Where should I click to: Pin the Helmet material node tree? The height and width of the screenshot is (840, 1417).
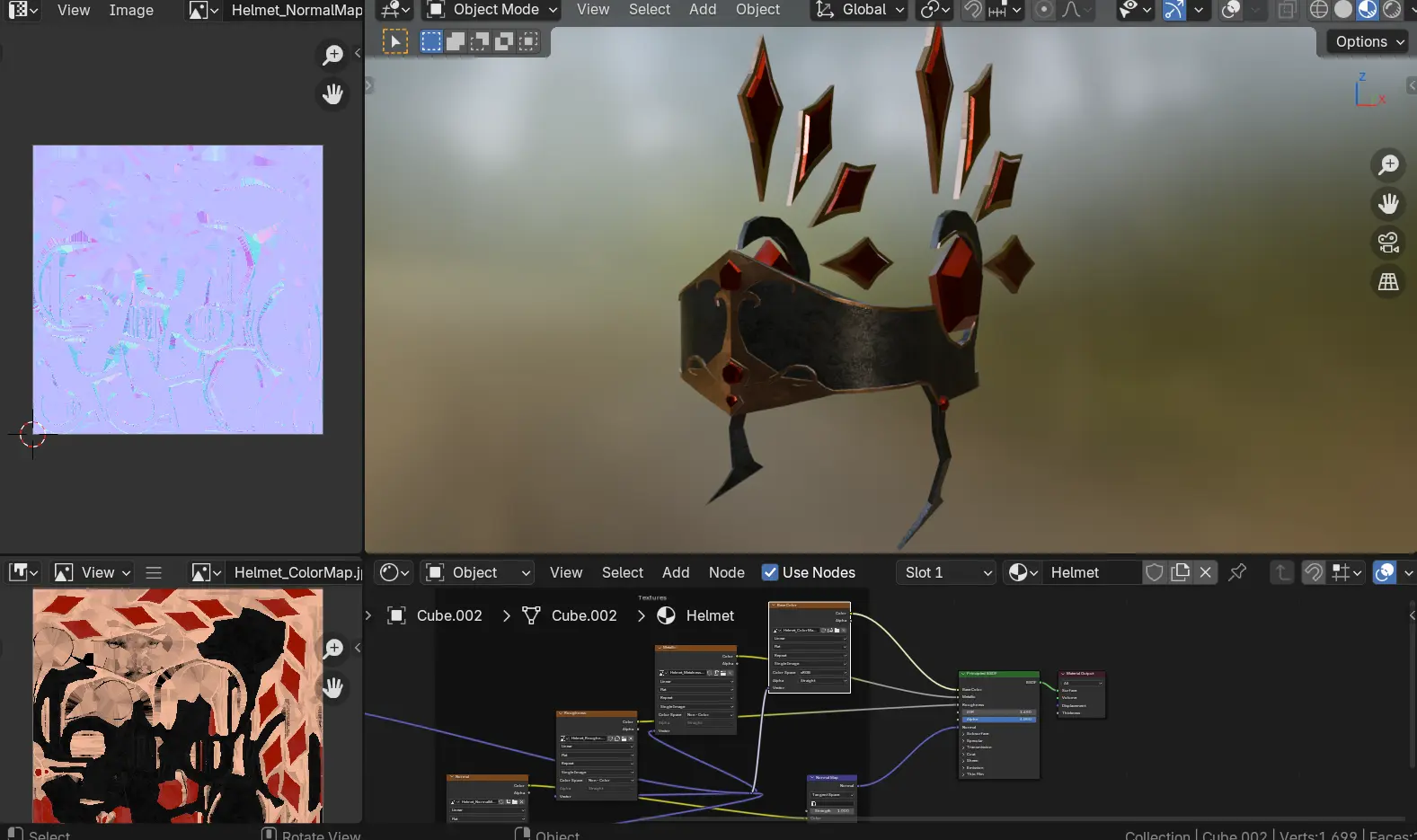[1237, 572]
